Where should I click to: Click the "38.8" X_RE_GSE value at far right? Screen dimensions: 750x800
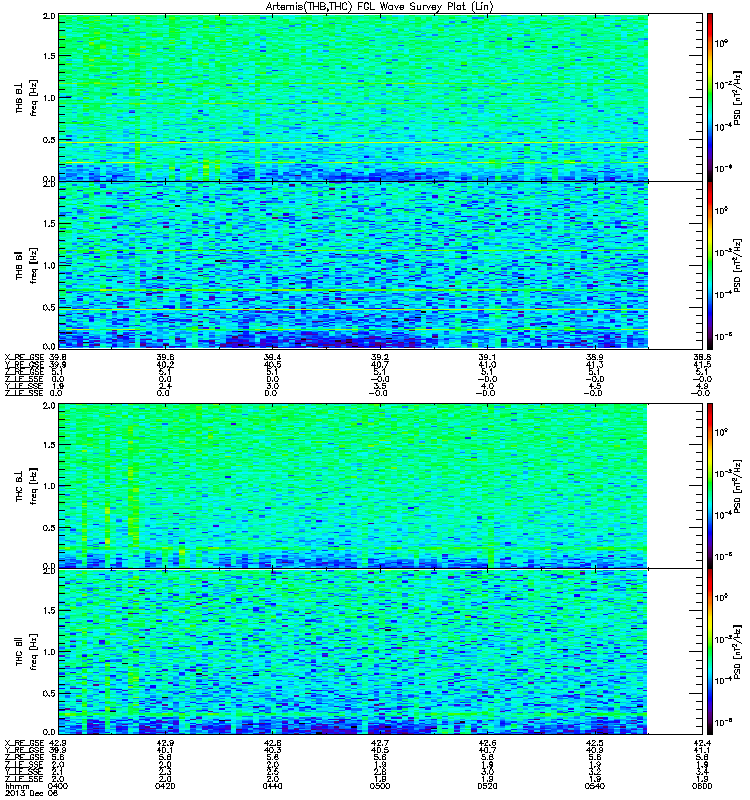(702, 357)
